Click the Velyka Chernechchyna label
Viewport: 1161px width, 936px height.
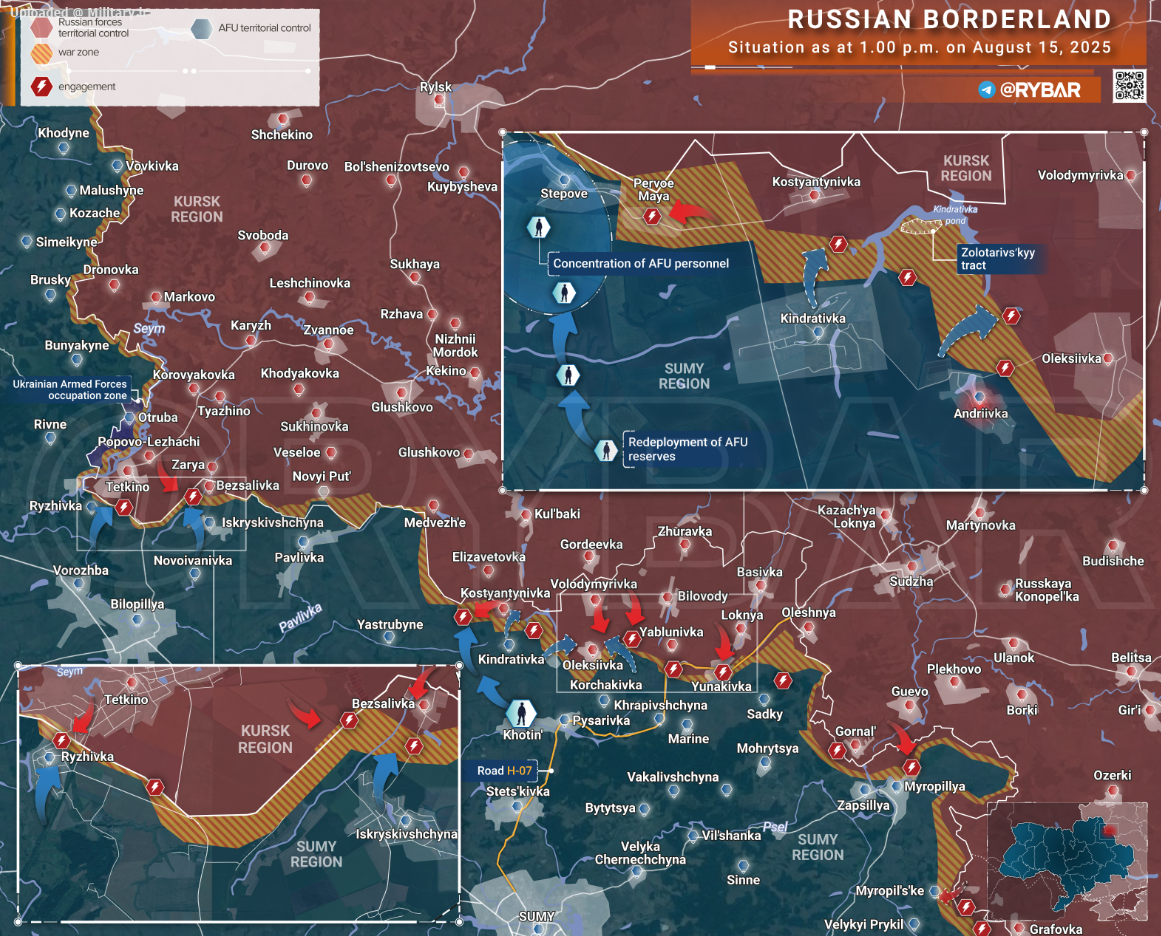640,853
